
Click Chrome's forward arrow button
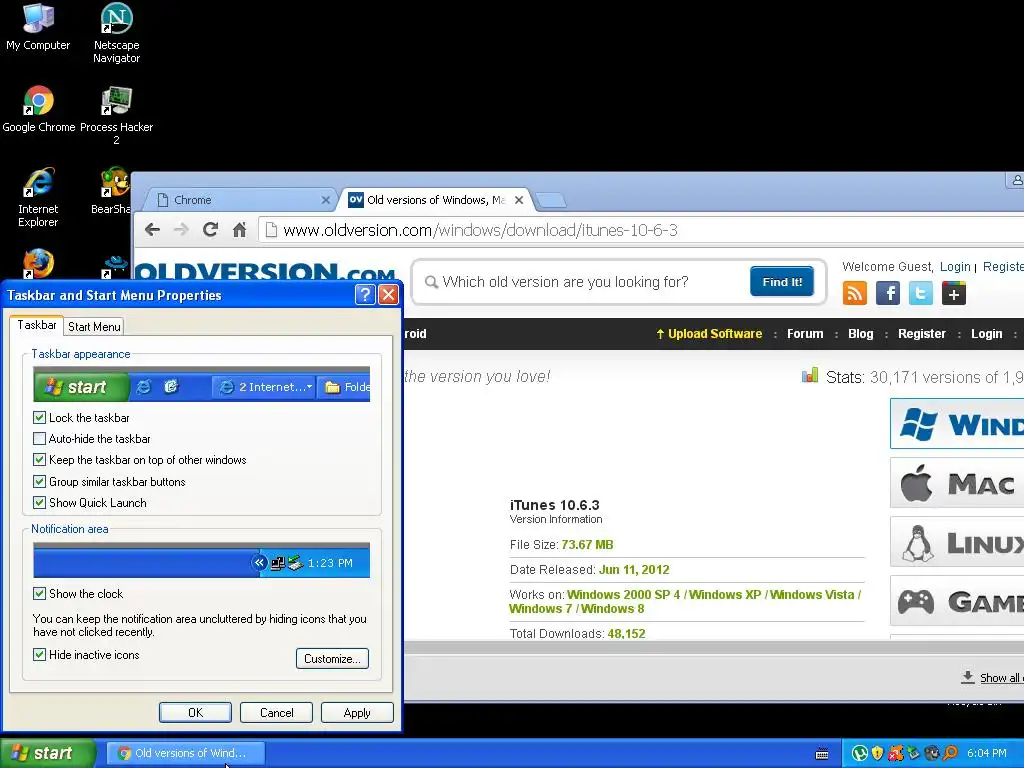click(x=182, y=230)
